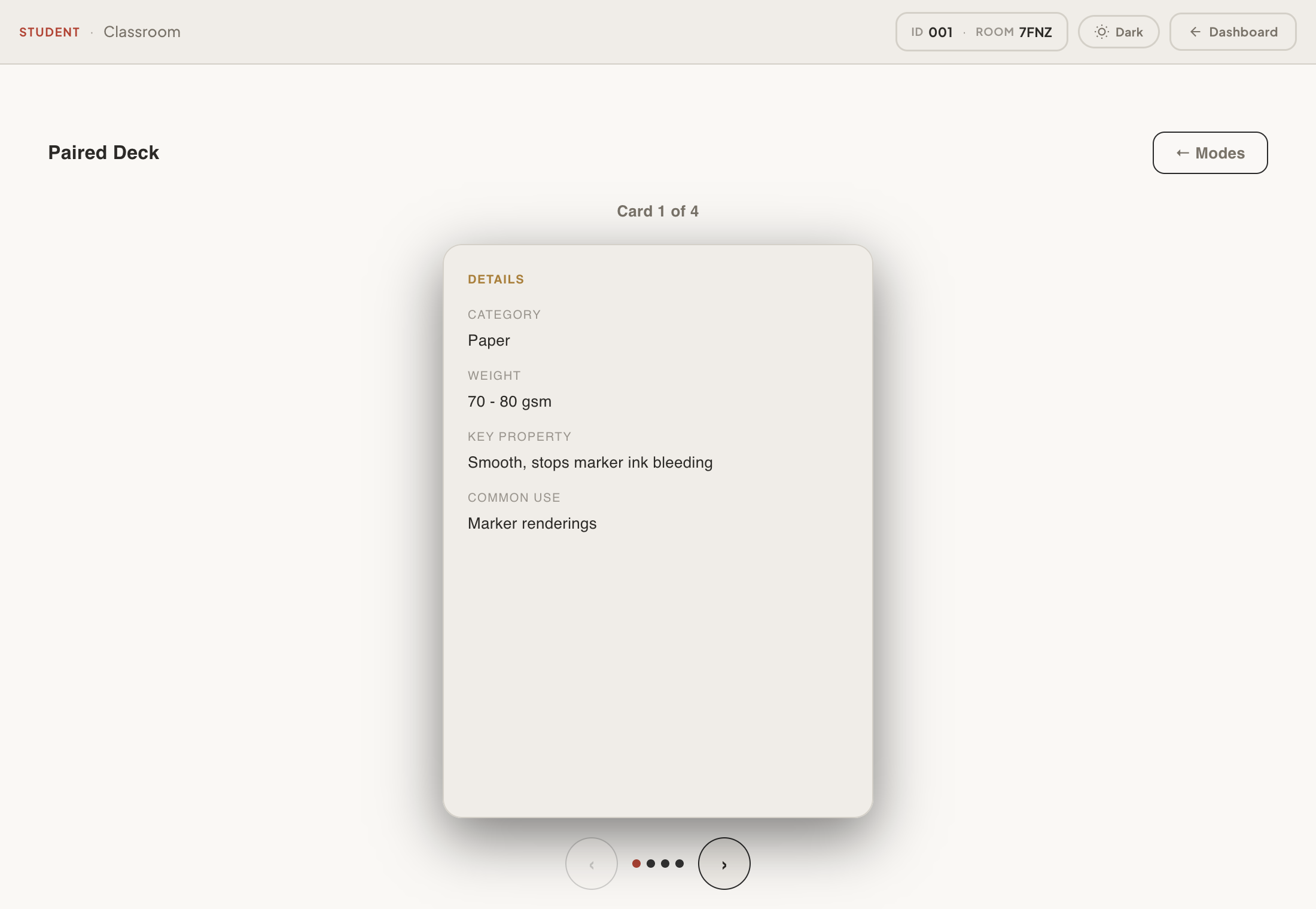
Task: Go to the next card arrow
Action: [724, 864]
